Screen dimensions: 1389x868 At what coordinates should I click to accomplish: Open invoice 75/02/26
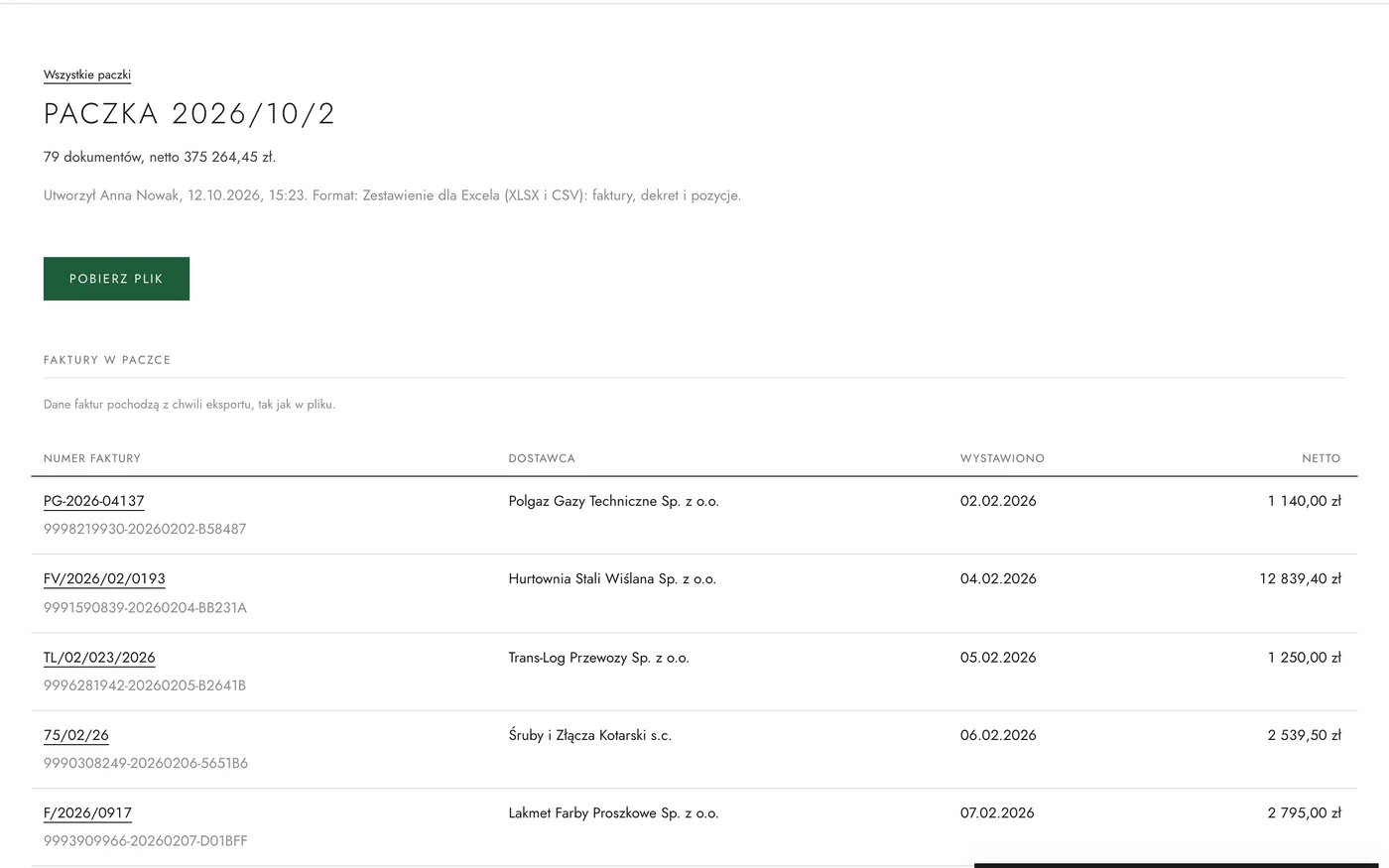click(x=76, y=735)
